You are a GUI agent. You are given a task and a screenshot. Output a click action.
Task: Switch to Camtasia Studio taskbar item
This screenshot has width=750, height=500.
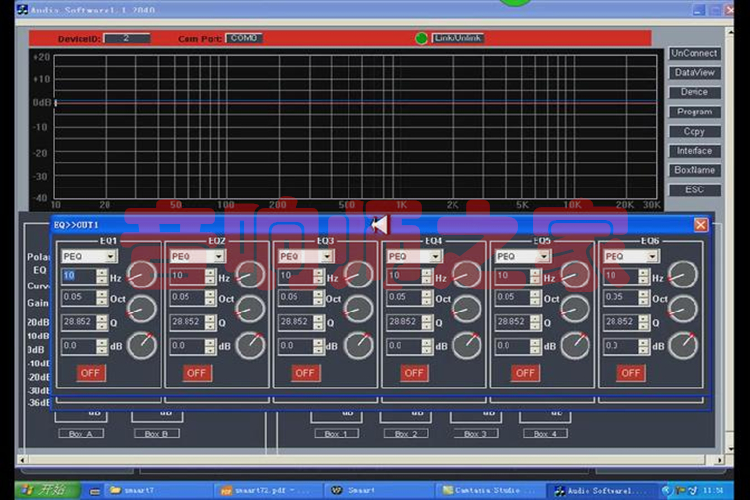click(x=490, y=490)
